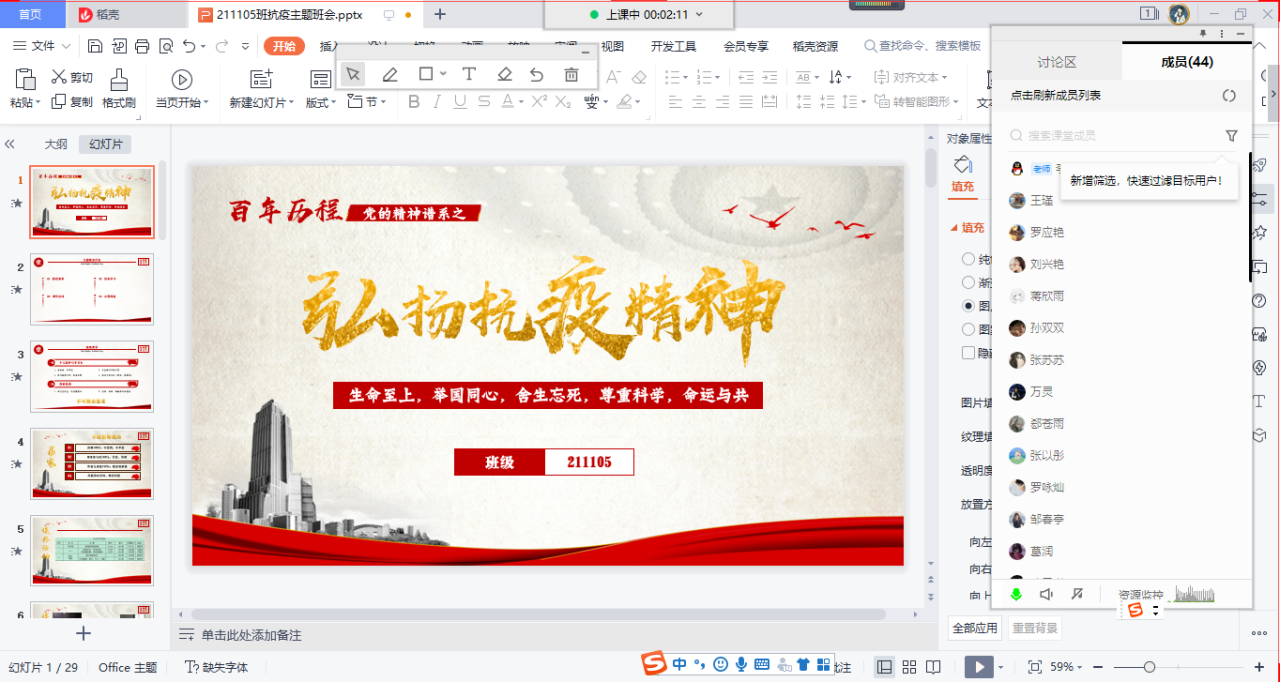Enable the 隐藏 checkbox below fill options
1280x682 pixels.
(968, 352)
